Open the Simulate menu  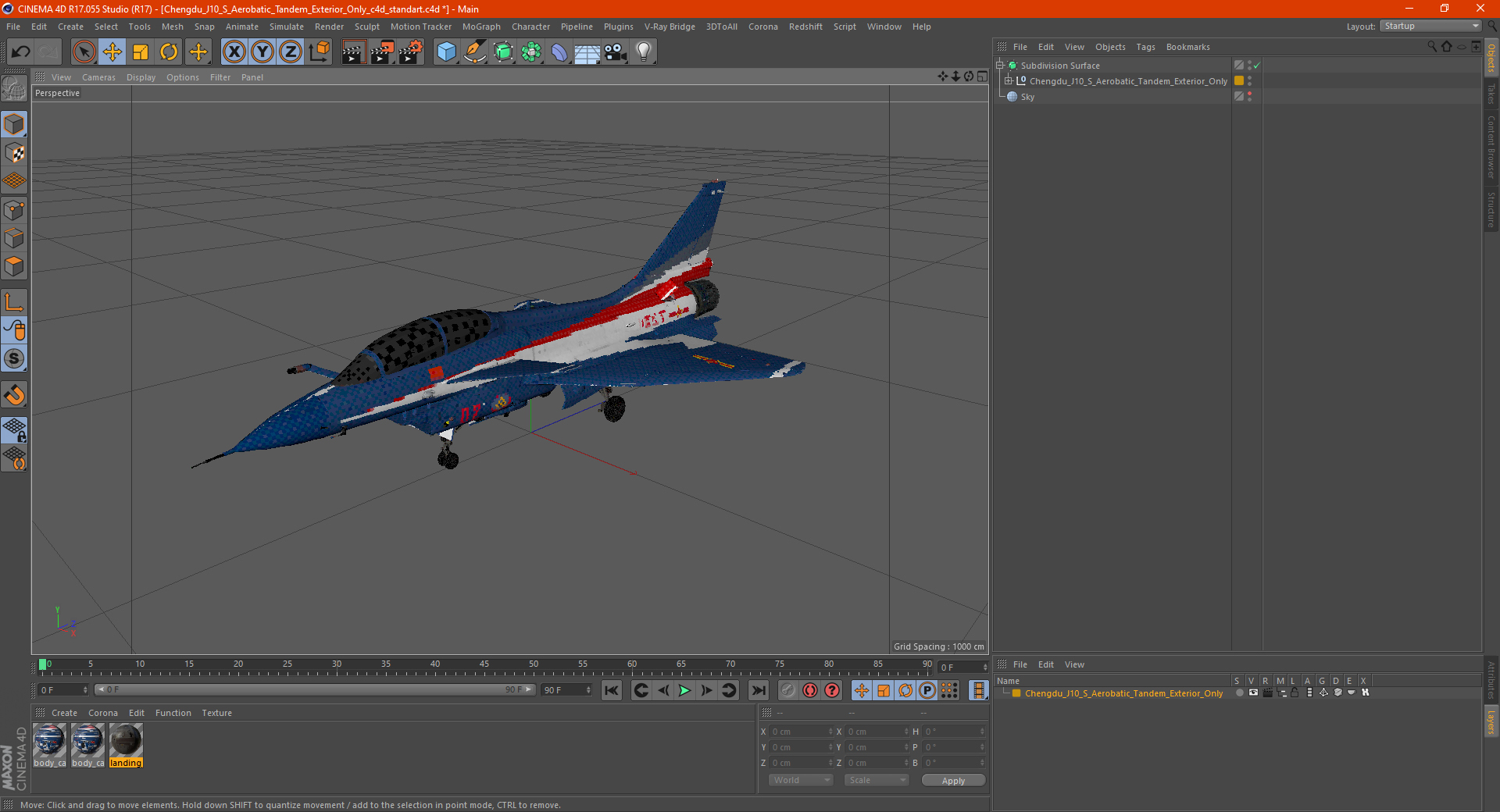287,27
